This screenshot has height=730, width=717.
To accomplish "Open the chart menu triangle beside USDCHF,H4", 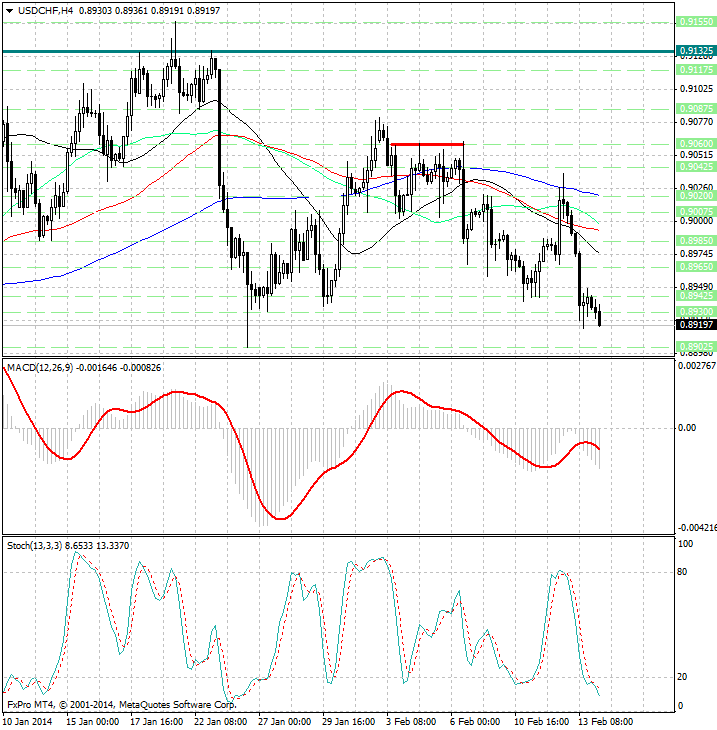I will point(9,11).
